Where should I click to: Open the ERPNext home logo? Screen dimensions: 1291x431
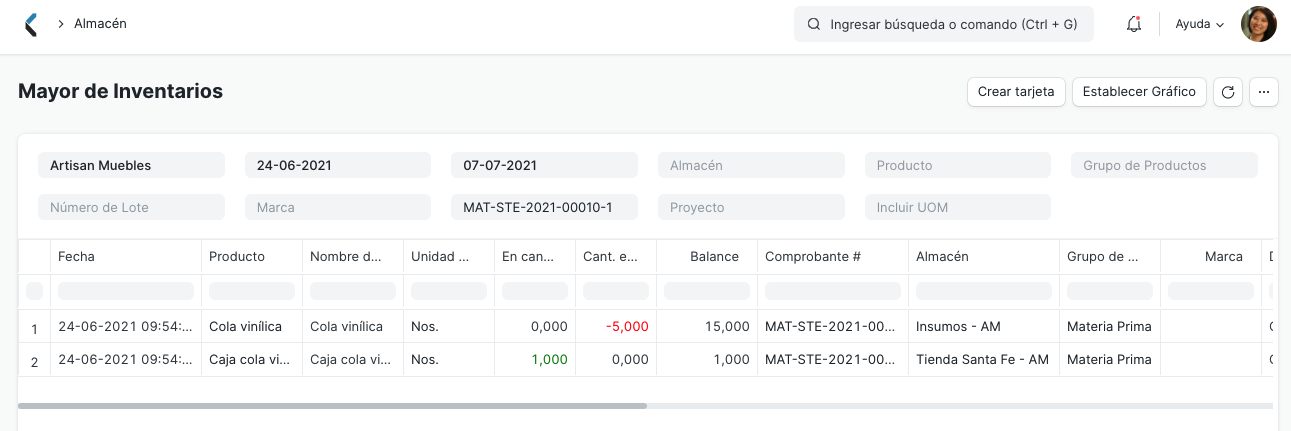pyautogui.click(x=31, y=24)
